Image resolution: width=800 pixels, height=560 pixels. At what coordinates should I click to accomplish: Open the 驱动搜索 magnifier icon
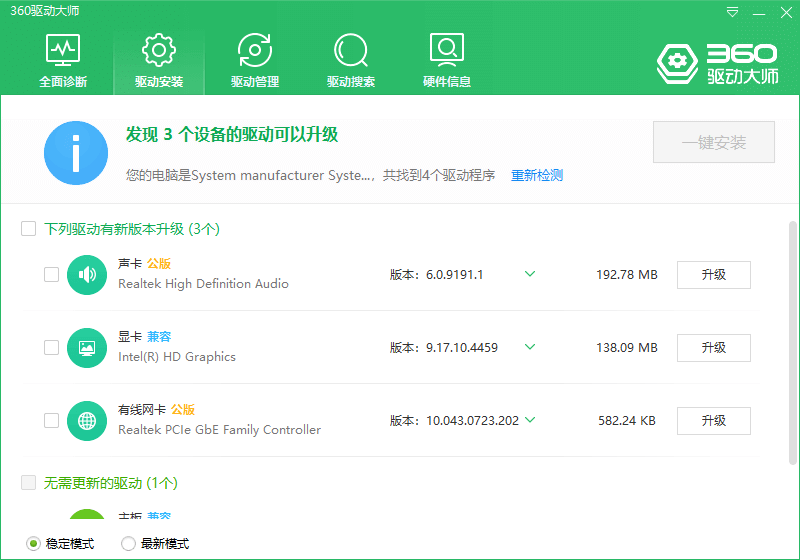pos(351,50)
